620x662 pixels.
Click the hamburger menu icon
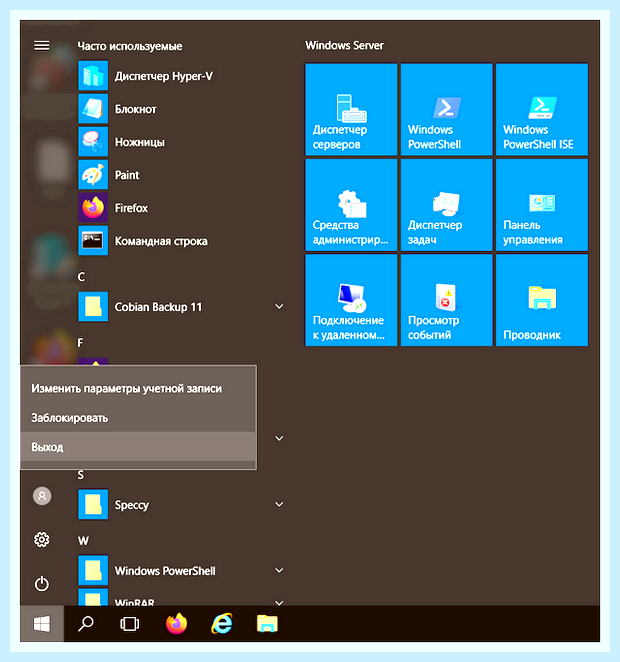[42, 46]
